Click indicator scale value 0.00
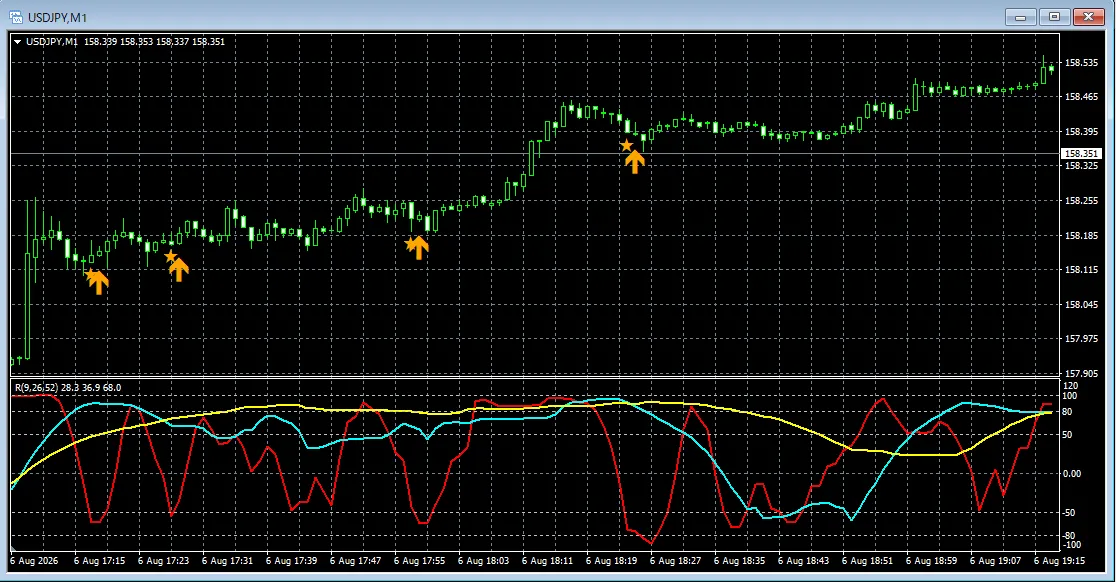The height and width of the screenshot is (582, 1117). [x=1072, y=474]
